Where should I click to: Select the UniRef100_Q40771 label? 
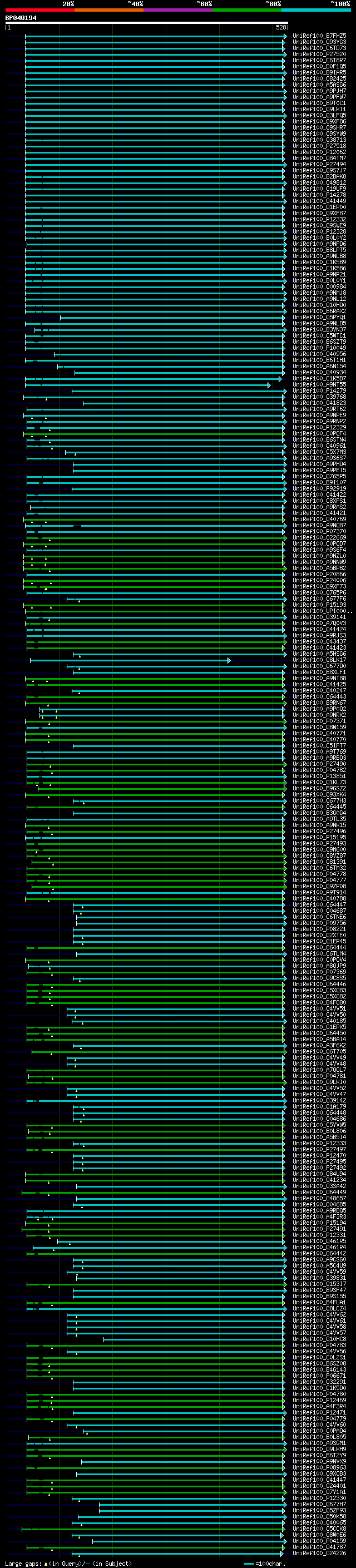pyautogui.click(x=319, y=734)
